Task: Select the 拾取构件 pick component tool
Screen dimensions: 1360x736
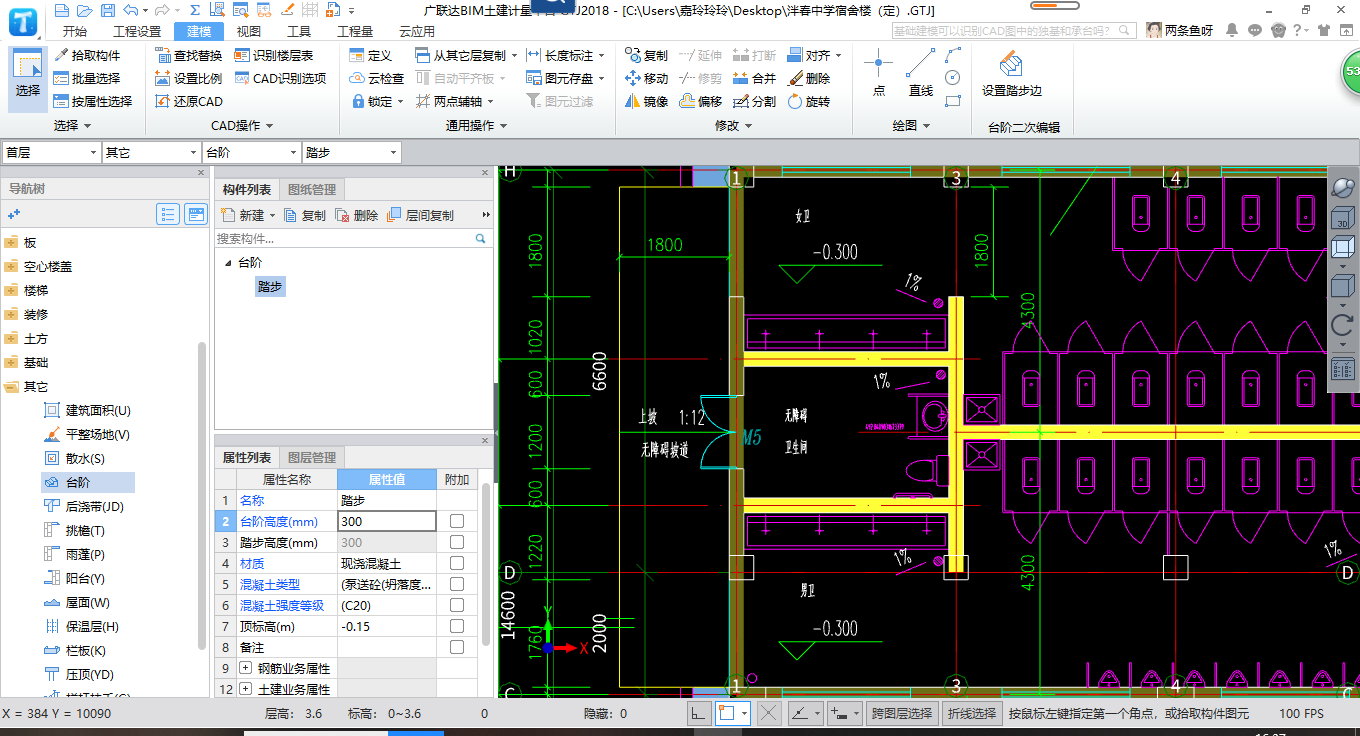Action: coord(87,55)
